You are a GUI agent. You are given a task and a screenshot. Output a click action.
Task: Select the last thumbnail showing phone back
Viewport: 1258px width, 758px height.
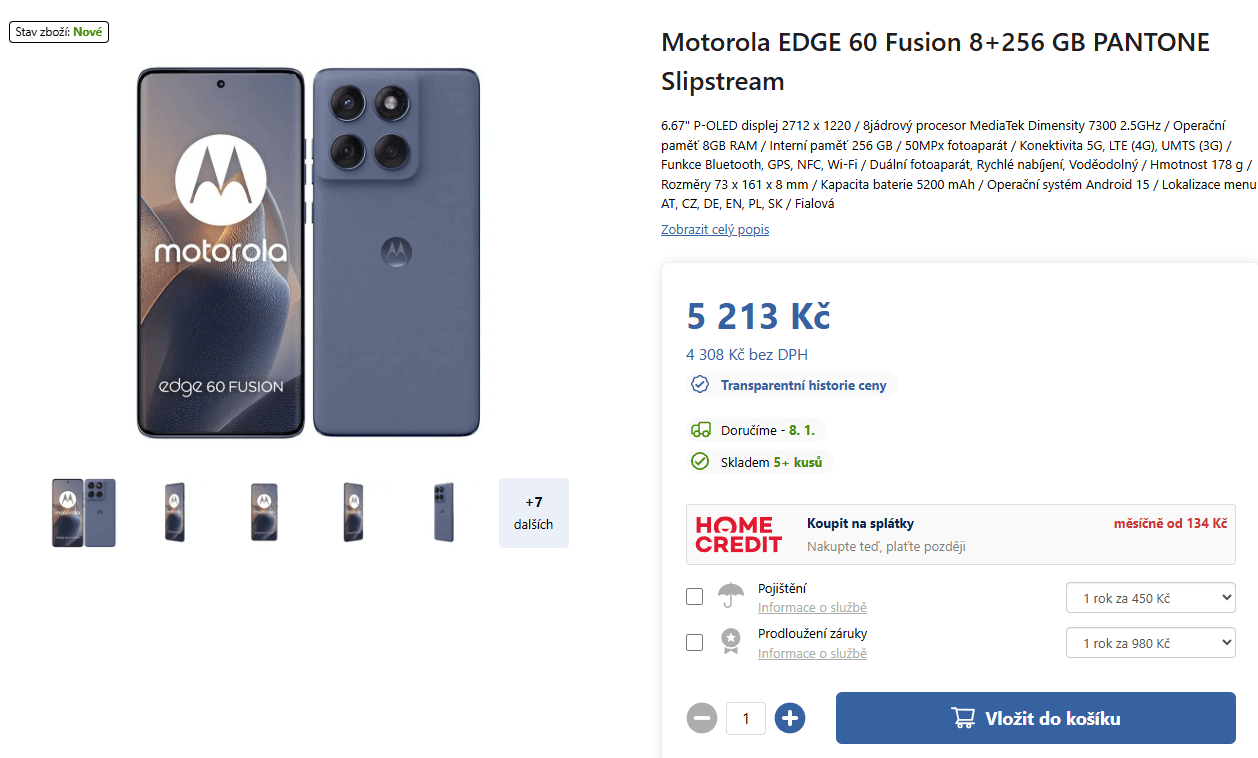point(444,513)
